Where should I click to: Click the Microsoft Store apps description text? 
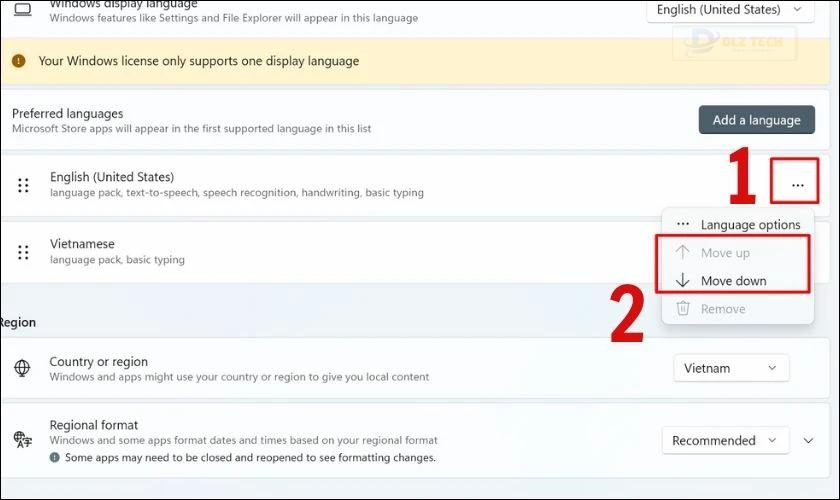point(191,129)
